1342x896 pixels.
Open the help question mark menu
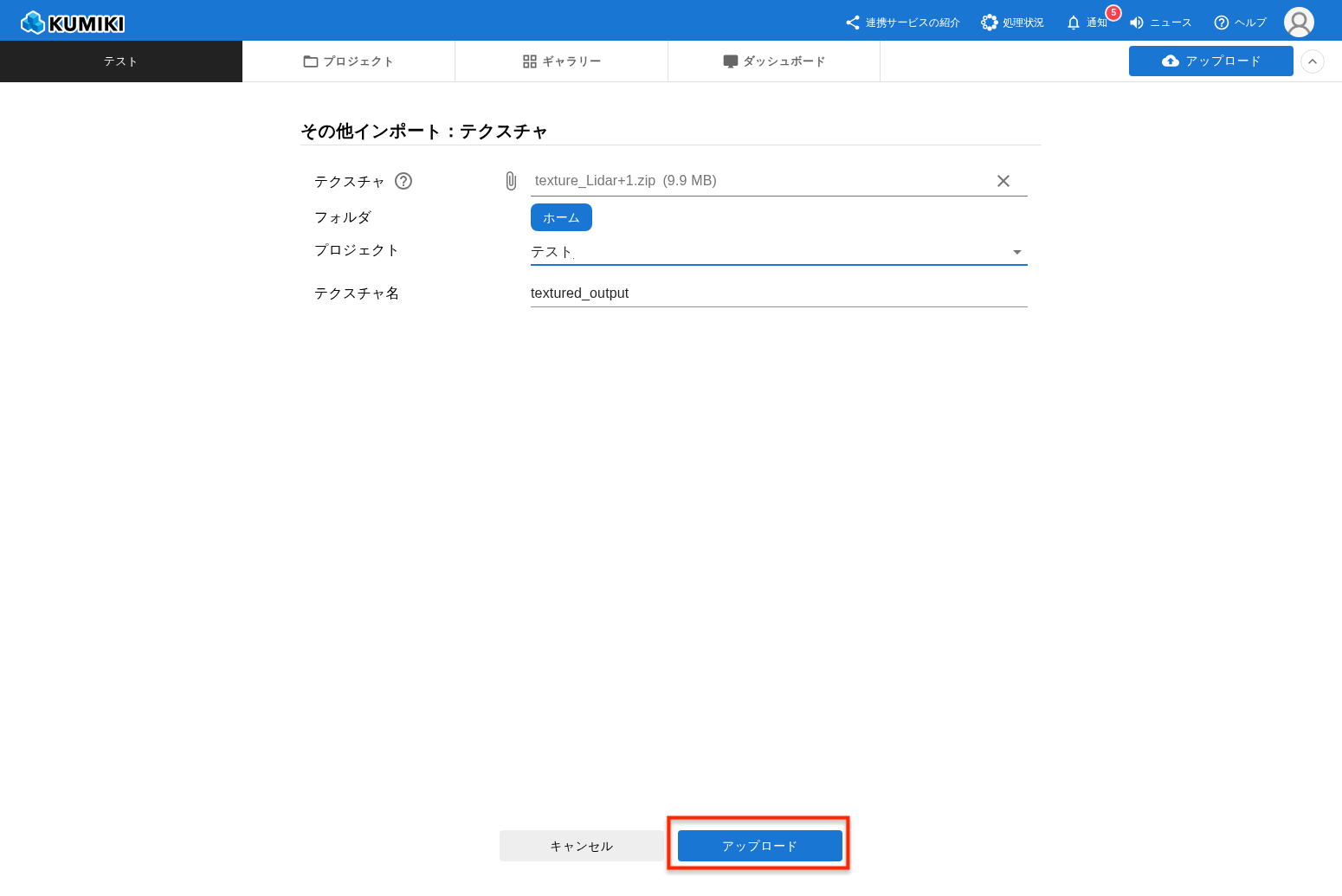(x=1240, y=23)
